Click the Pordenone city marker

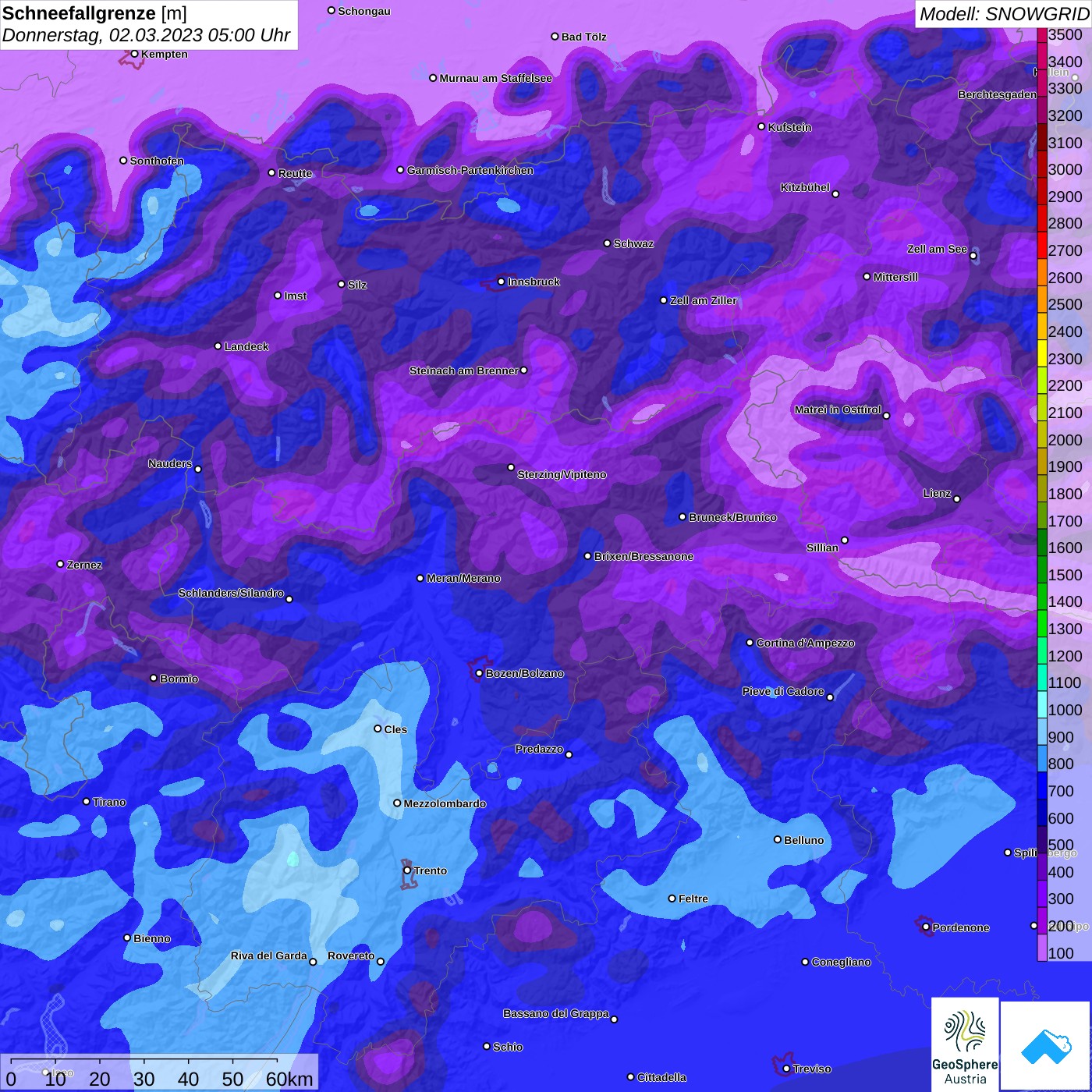pos(926,927)
